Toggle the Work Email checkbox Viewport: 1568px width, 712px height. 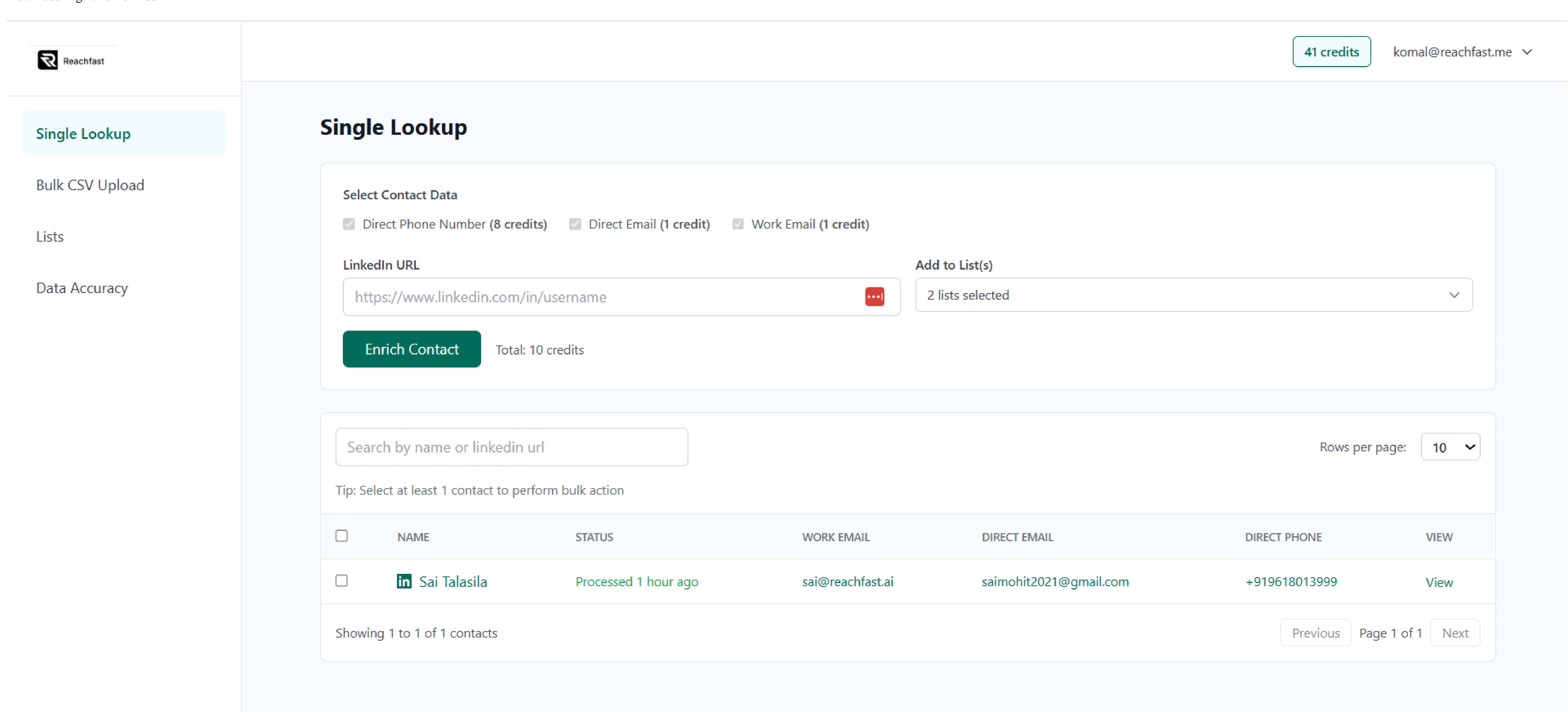coord(738,224)
